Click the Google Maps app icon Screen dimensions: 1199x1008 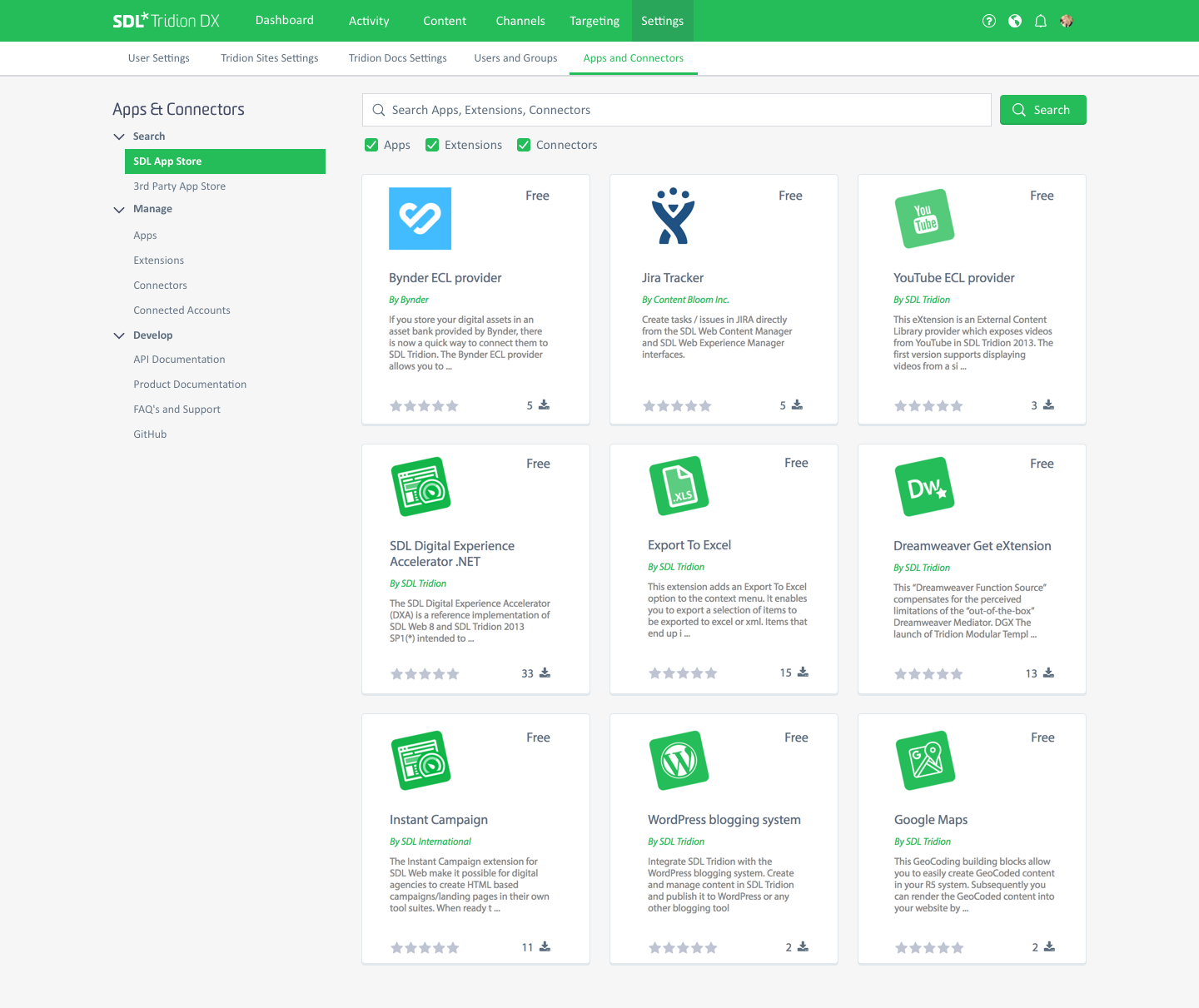click(x=925, y=760)
